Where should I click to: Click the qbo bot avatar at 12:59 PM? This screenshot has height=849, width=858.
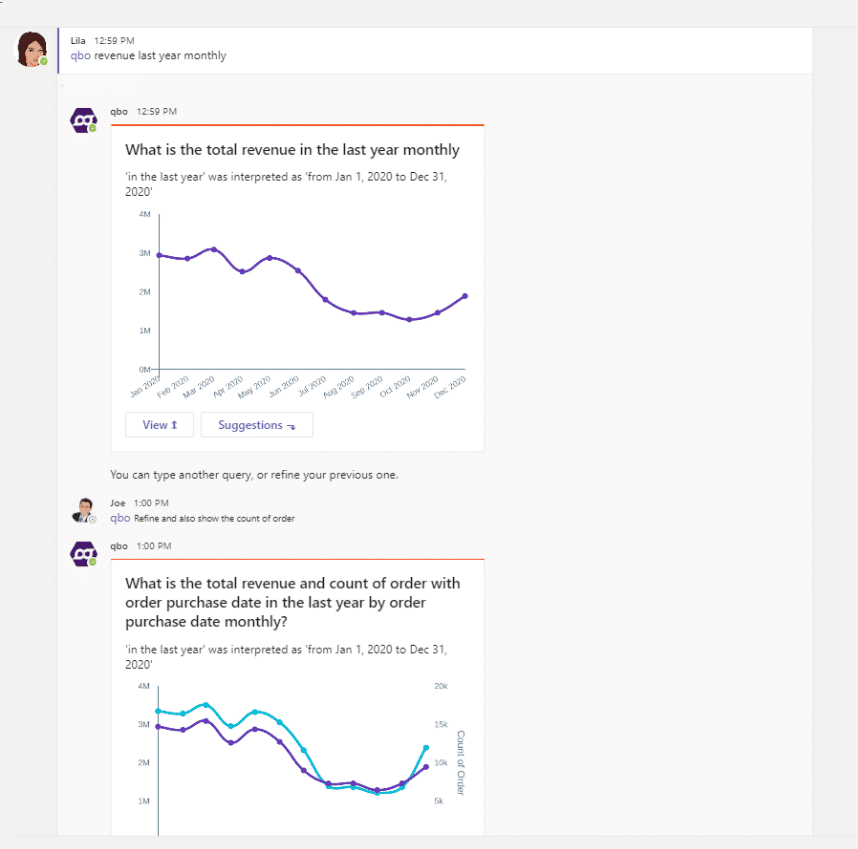[84, 120]
